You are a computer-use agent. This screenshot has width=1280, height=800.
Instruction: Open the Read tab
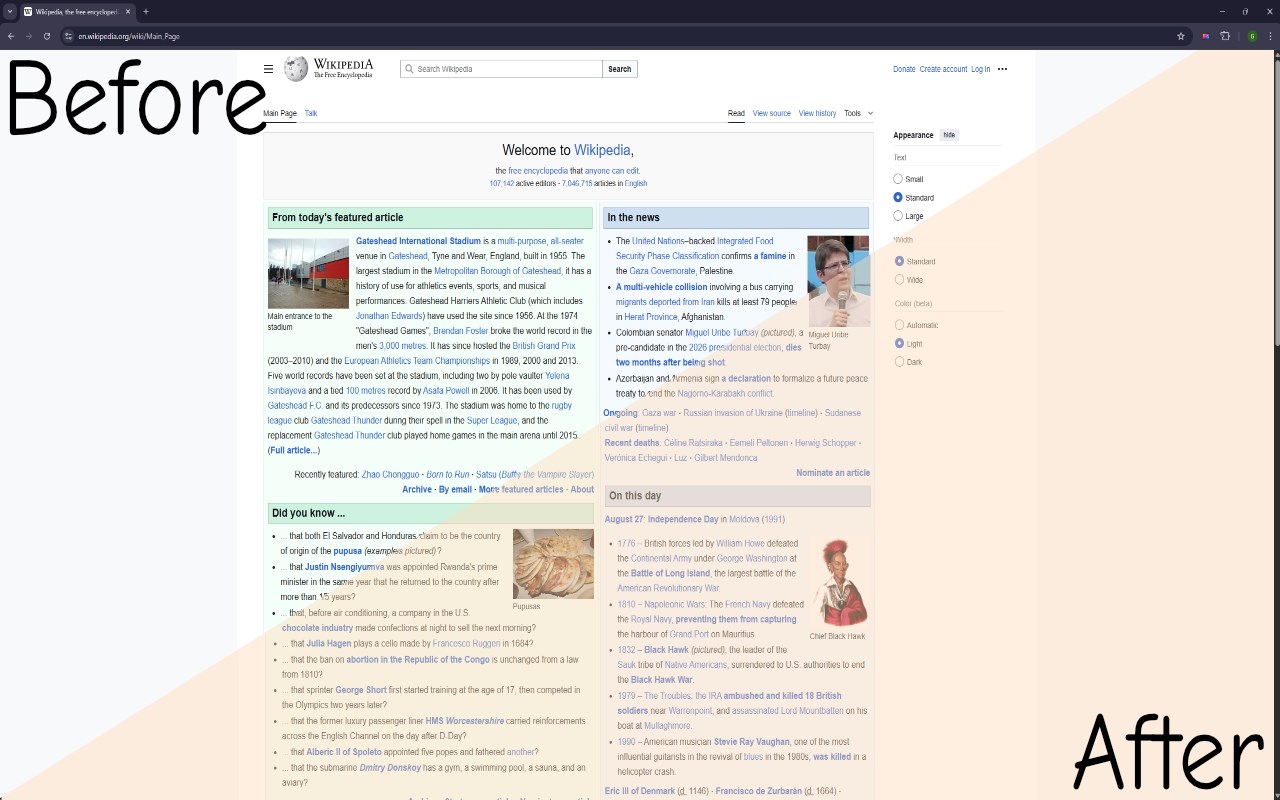click(736, 113)
